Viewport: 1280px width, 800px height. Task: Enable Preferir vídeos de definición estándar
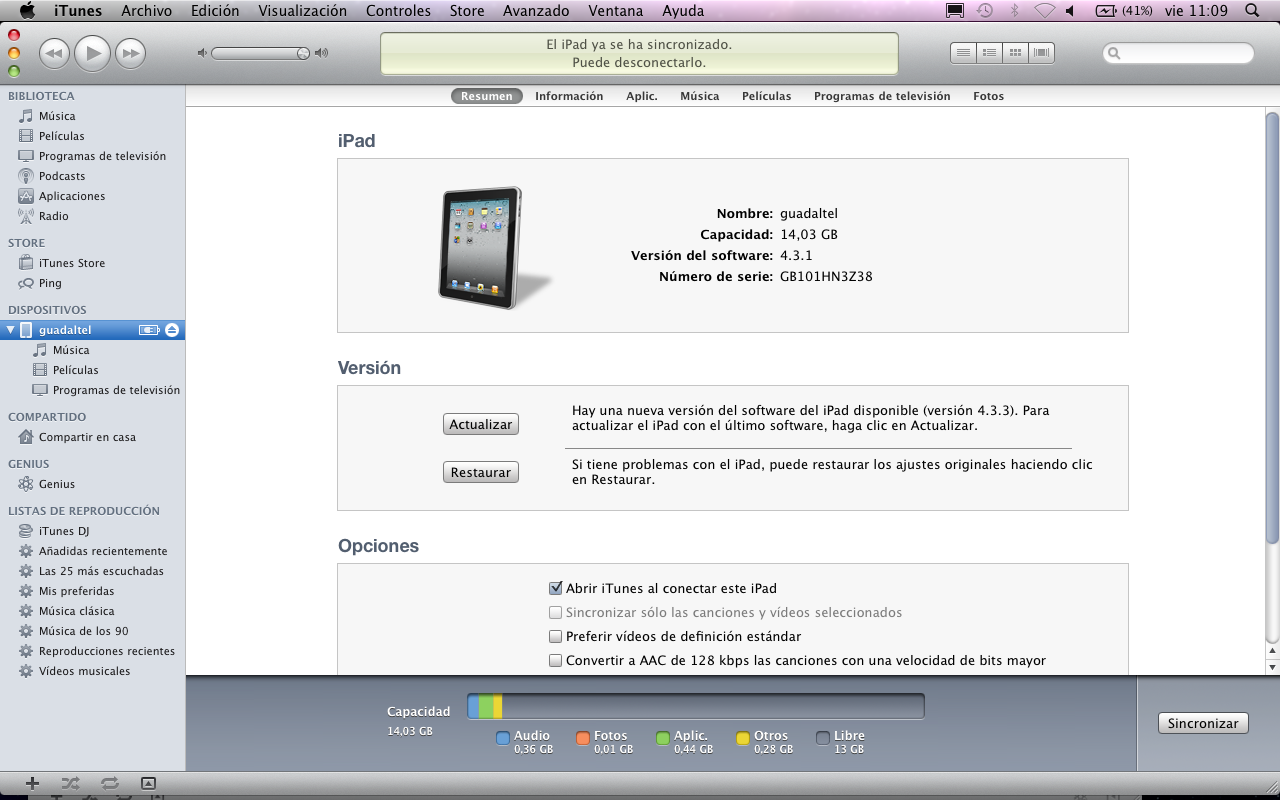556,636
